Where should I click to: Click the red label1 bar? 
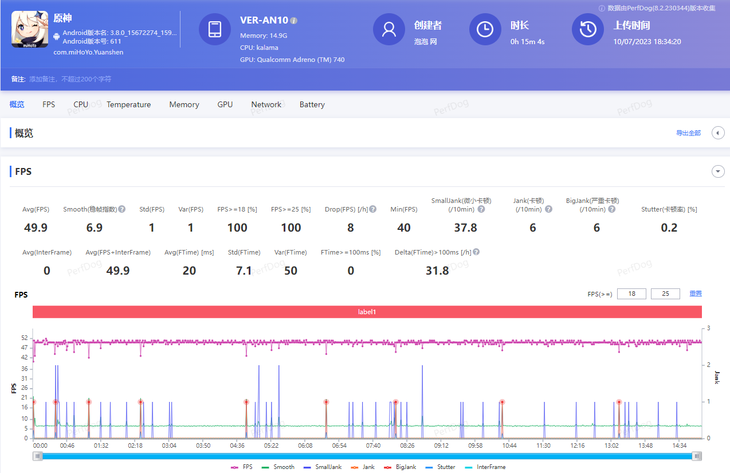[365, 312]
